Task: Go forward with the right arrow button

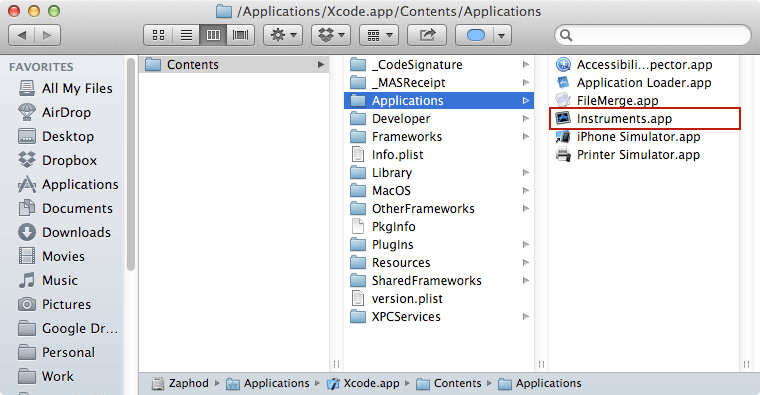Action: (47, 35)
